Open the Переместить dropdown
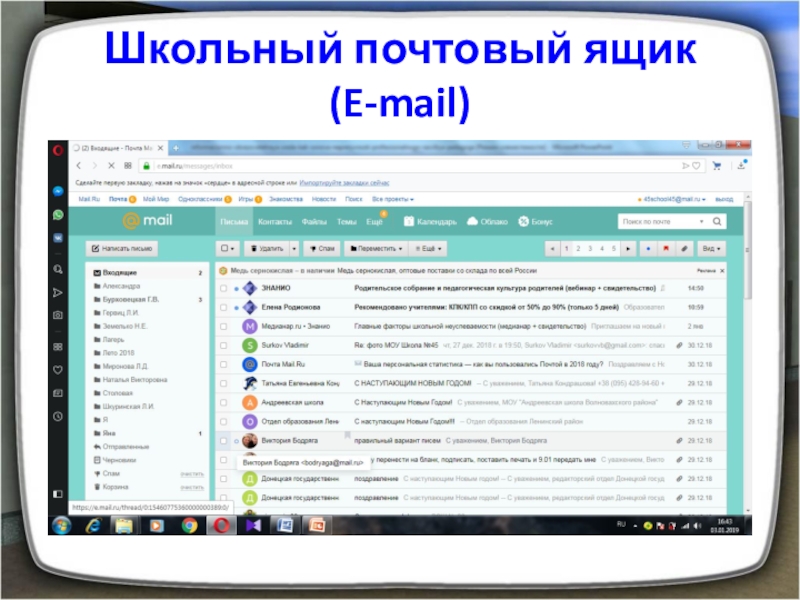Screen dimensions: 800x600 376,248
